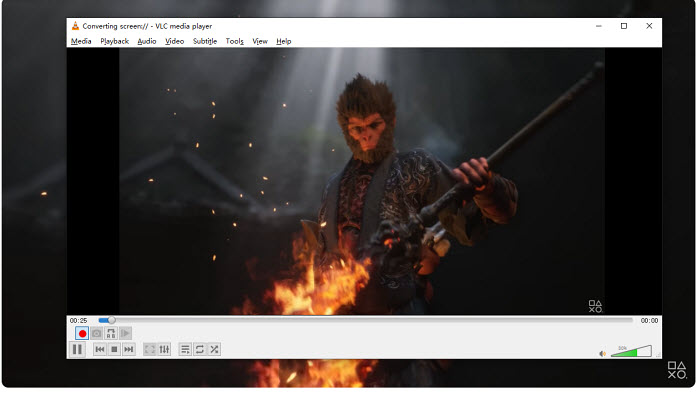Toggle A-B loop button
The width and height of the screenshot is (700, 393).
coord(111,334)
